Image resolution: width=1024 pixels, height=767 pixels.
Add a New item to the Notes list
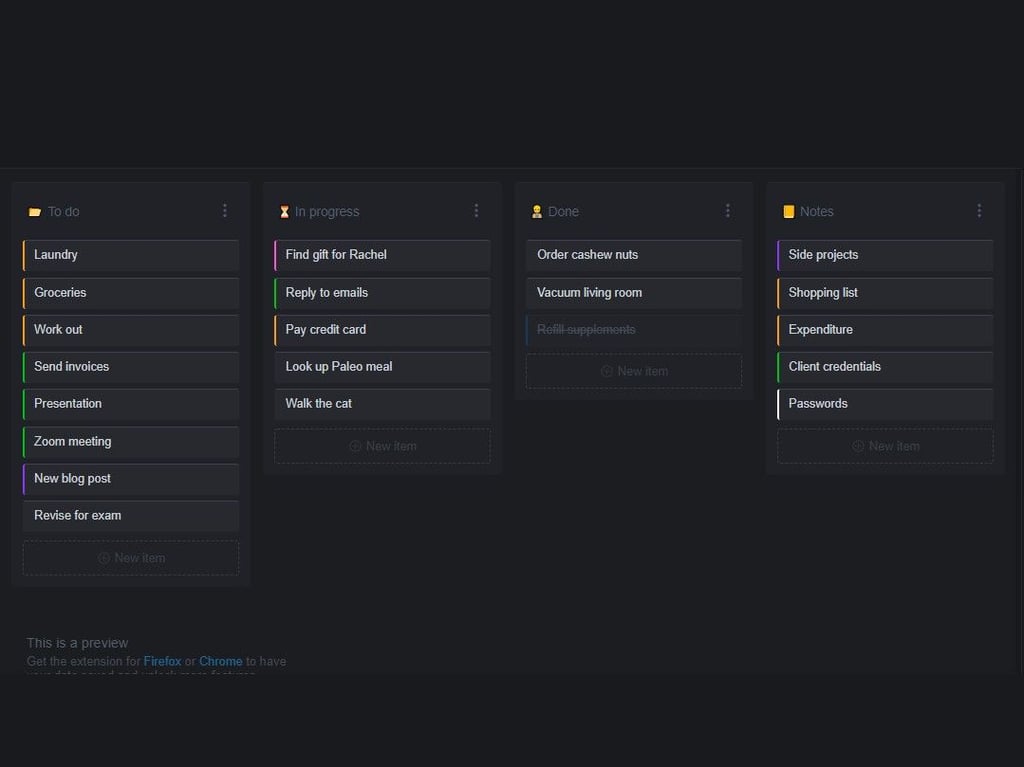886,446
